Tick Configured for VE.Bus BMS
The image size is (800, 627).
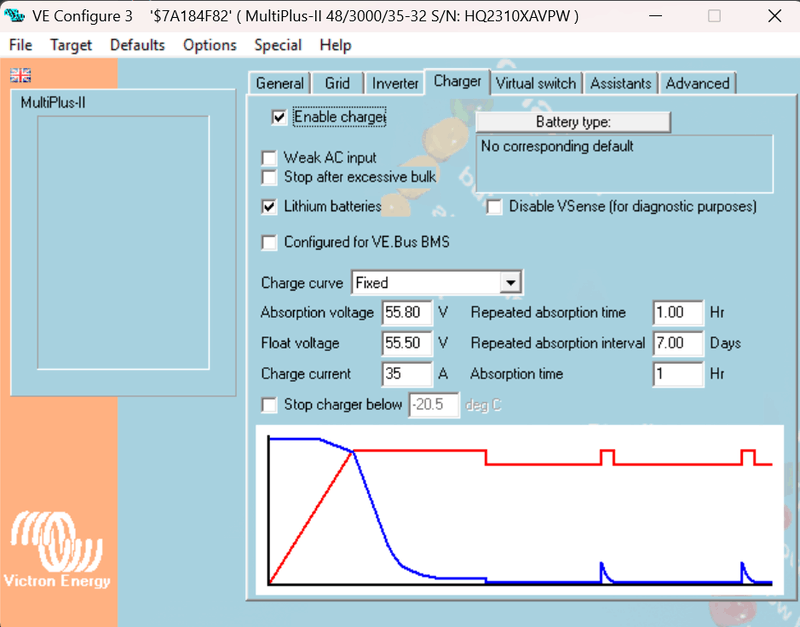tap(269, 242)
